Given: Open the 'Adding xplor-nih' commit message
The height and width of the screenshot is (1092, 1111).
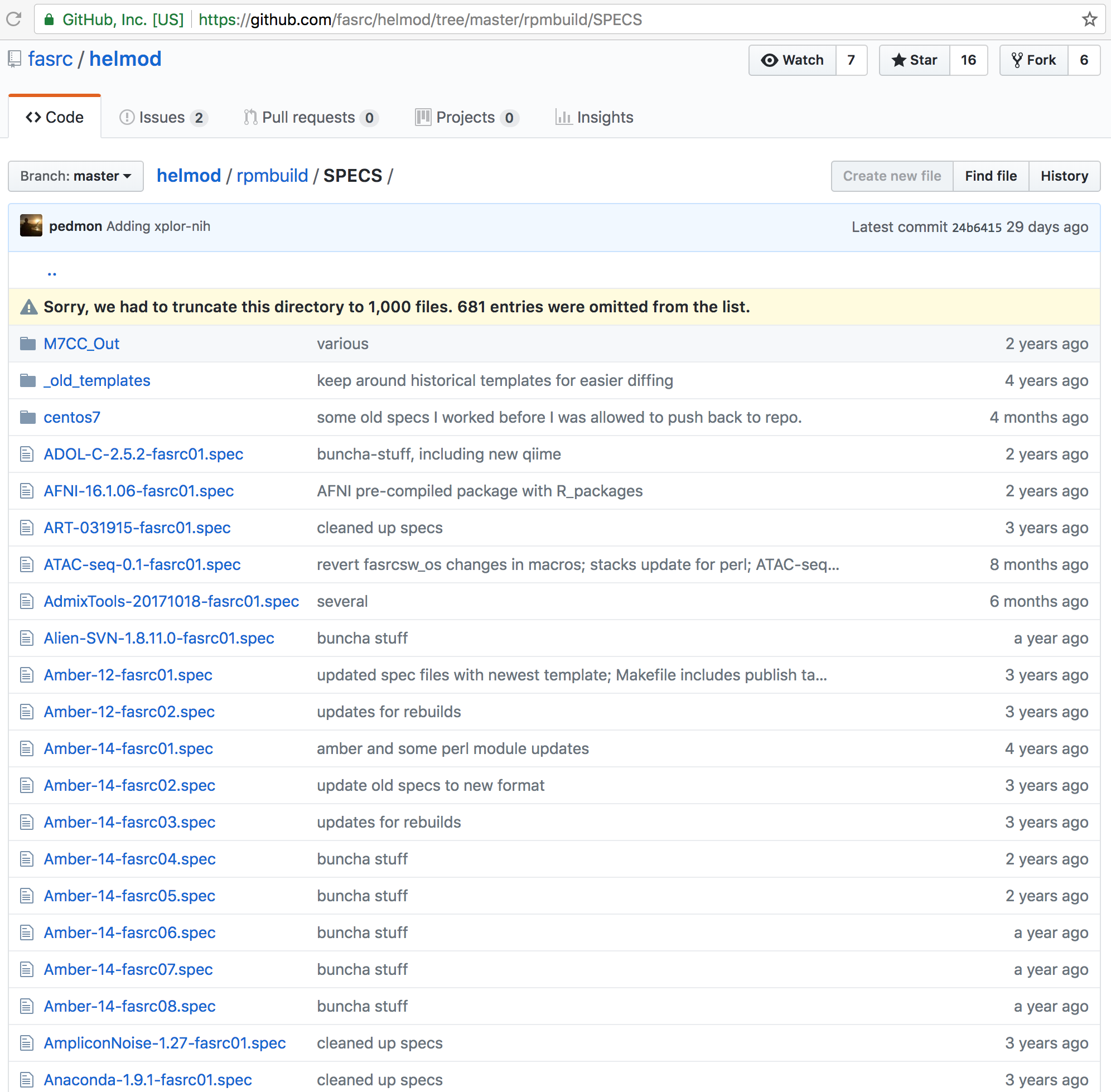Looking at the screenshot, I should tap(158, 226).
